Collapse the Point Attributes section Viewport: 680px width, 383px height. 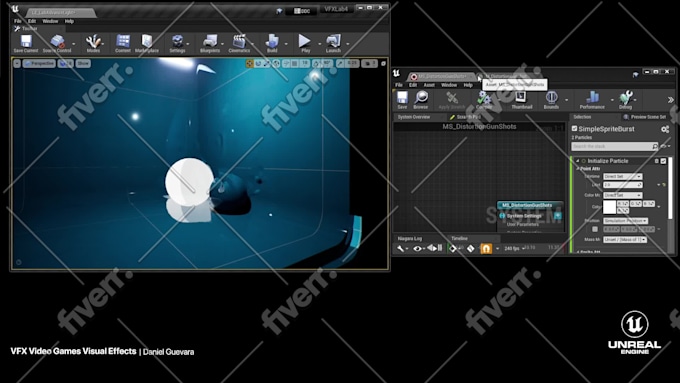pyautogui.click(x=578, y=168)
